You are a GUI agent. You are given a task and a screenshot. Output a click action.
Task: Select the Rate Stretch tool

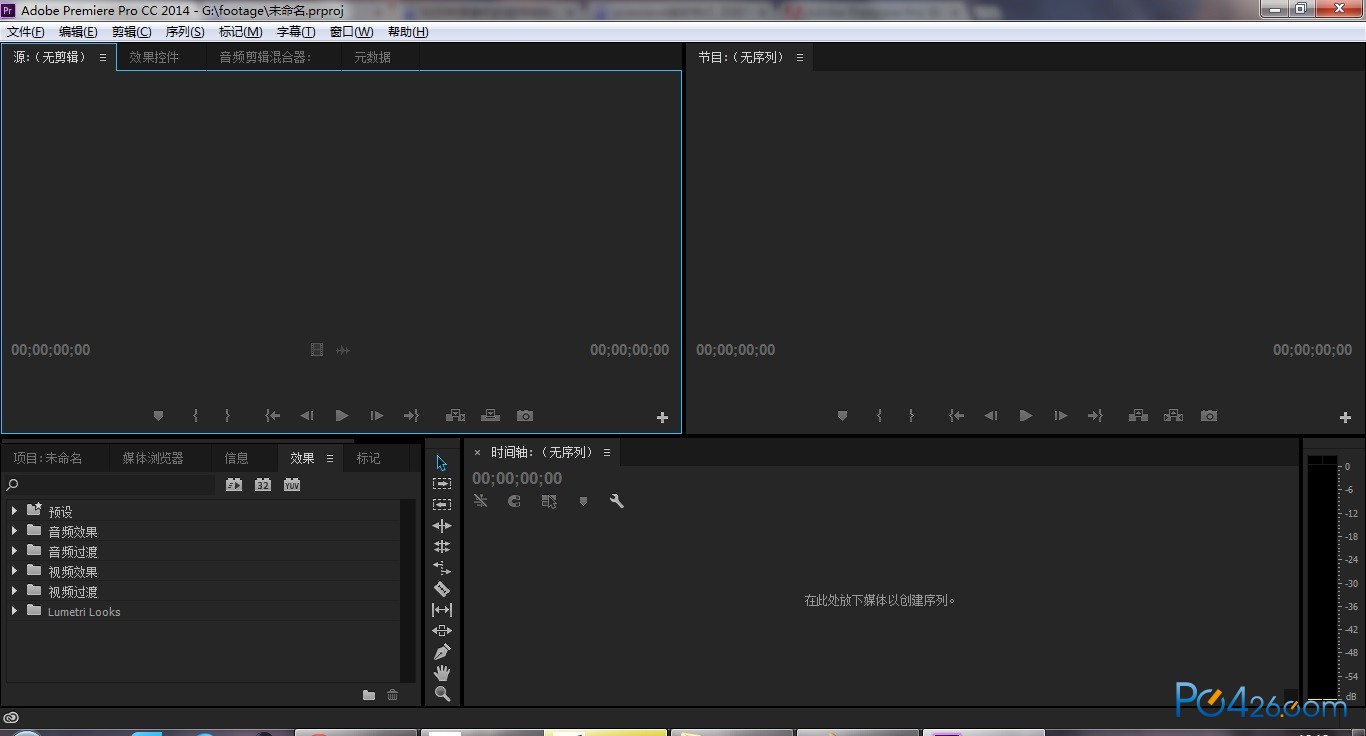coord(442,568)
